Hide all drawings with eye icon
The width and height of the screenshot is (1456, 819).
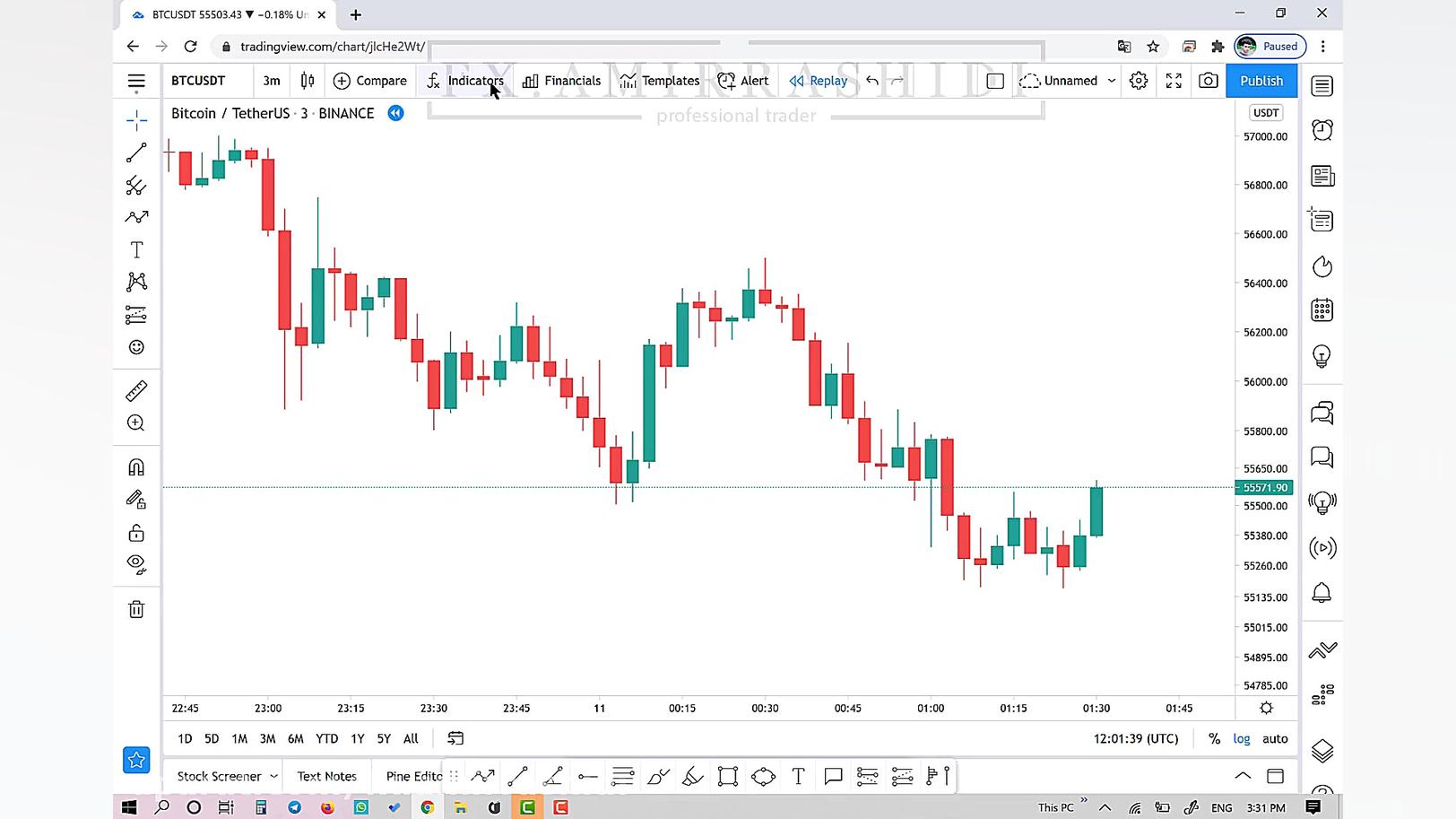(x=136, y=564)
